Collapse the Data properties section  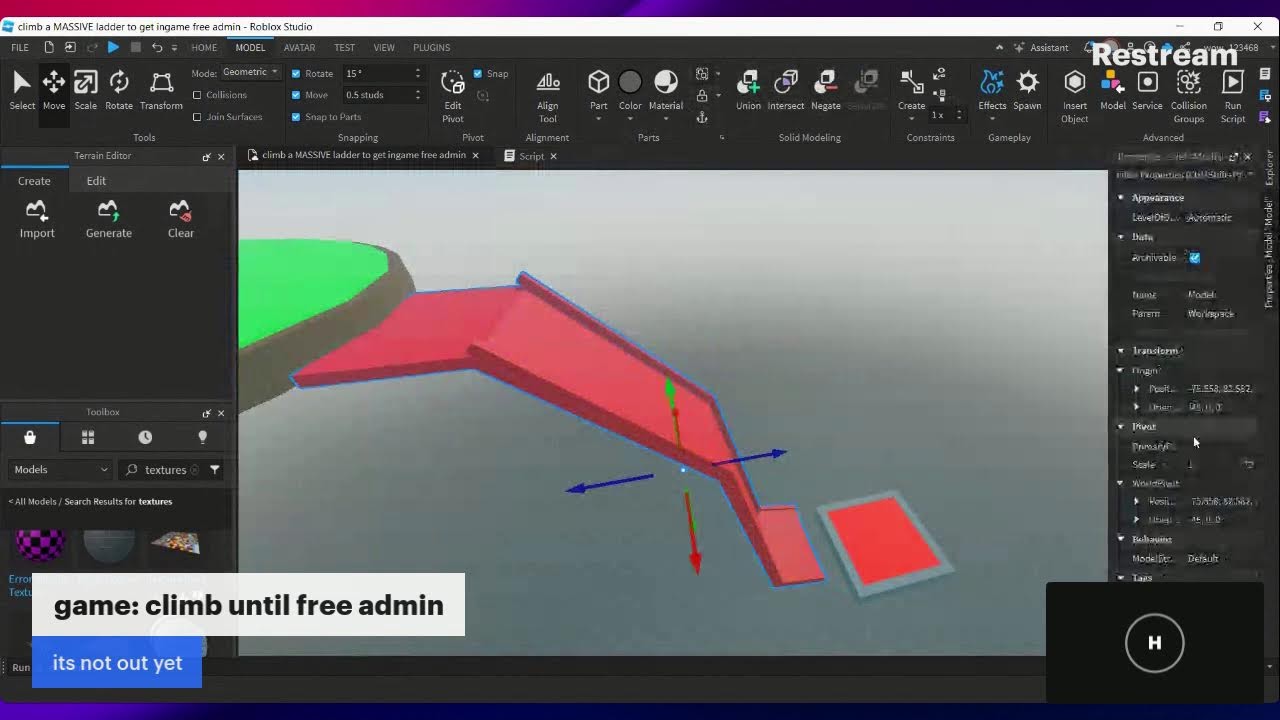click(x=1121, y=237)
